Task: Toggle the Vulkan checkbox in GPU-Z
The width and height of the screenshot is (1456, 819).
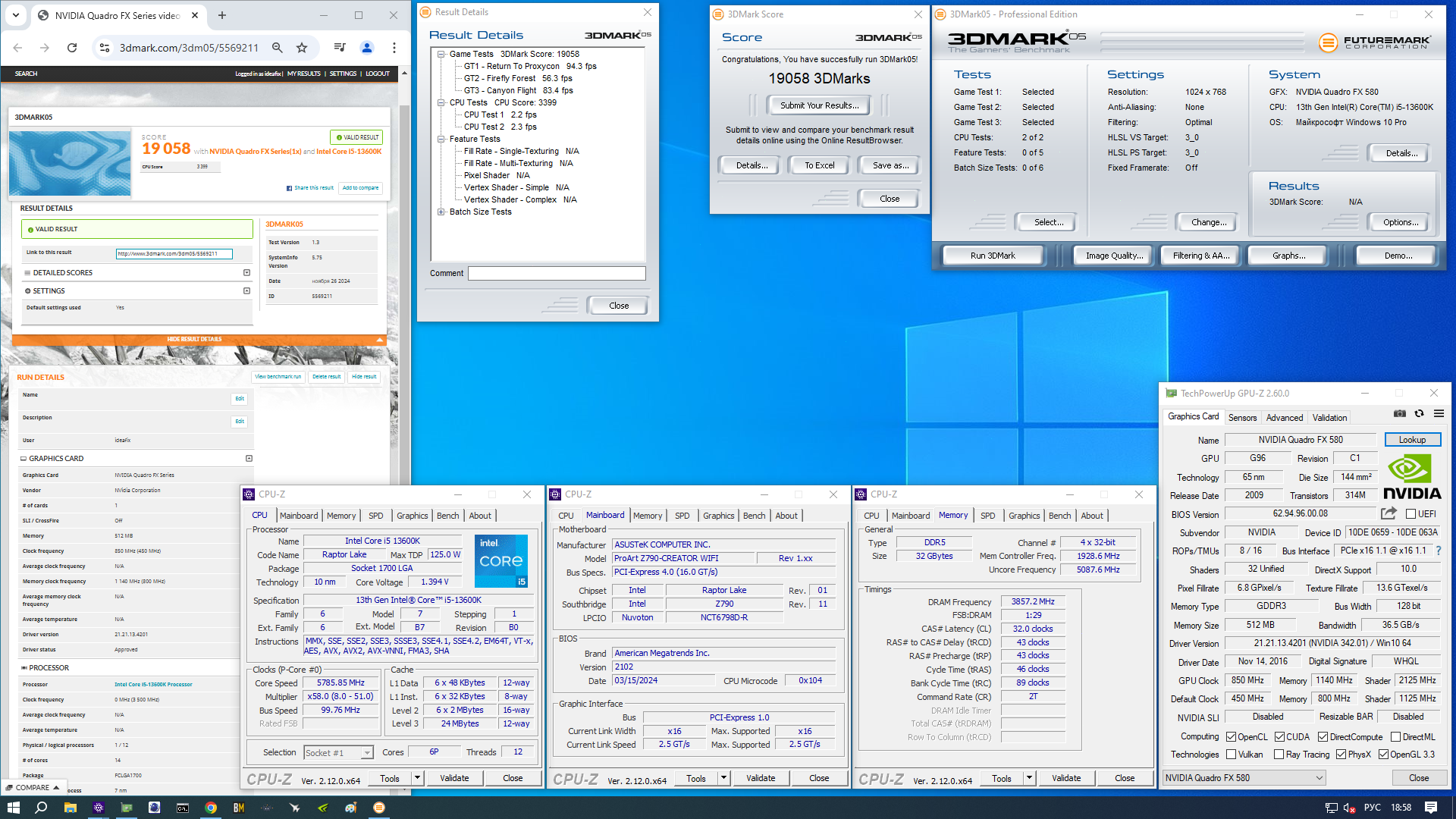Action: point(1230,754)
